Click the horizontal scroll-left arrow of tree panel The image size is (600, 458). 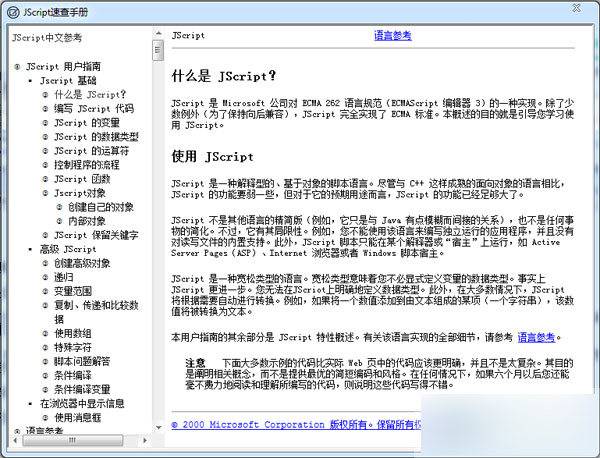pos(15,440)
